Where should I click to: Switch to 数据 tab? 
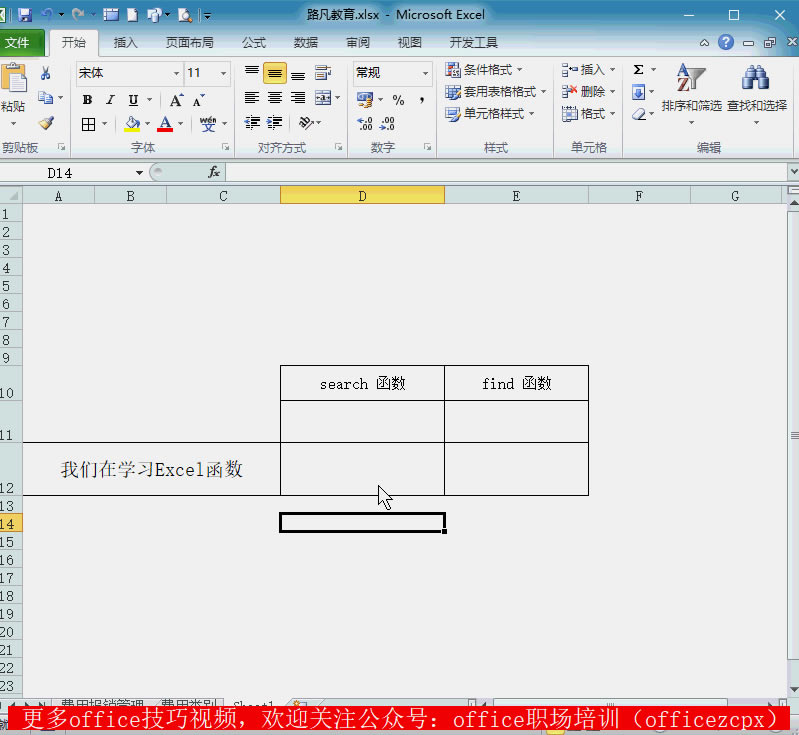[x=306, y=43]
